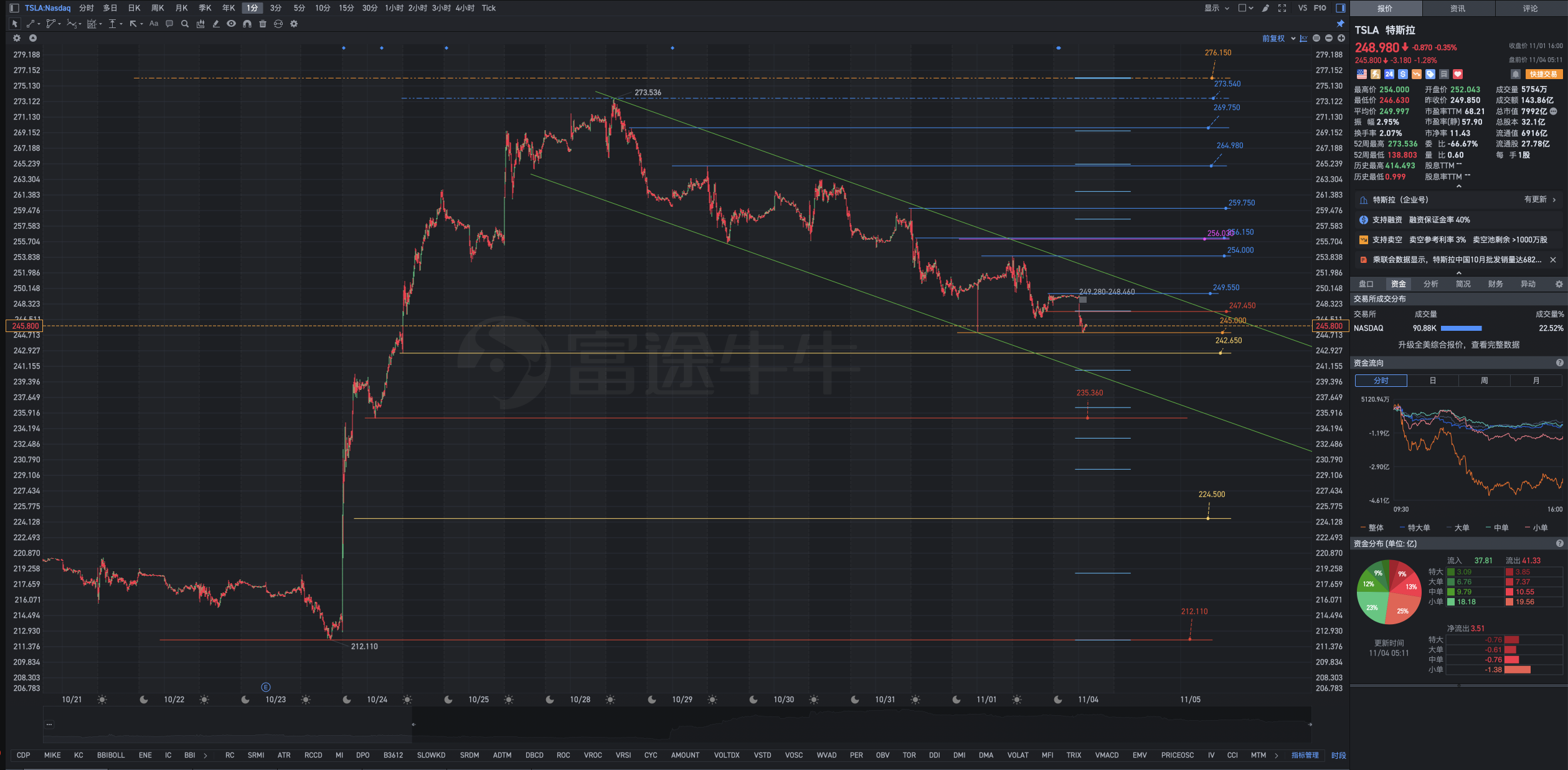Switch to the 评论 comments tab
1568x770 pixels.
[x=1531, y=8]
